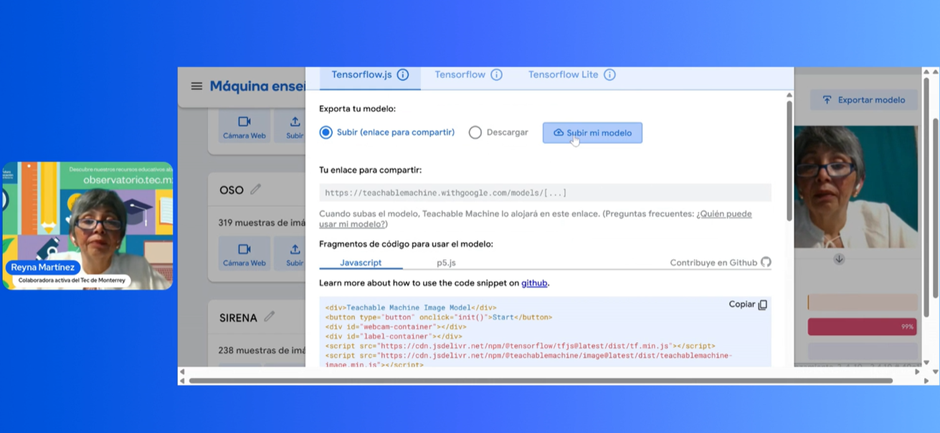Edit the SIRENA class name pencil icon
This screenshot has width=940, height=433.
coord(269,317)
